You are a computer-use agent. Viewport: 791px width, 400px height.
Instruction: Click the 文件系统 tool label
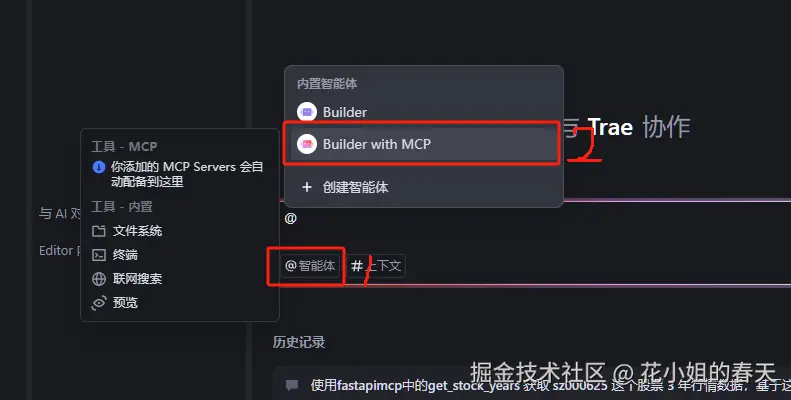pyautogui.click(x=137, y=231)
